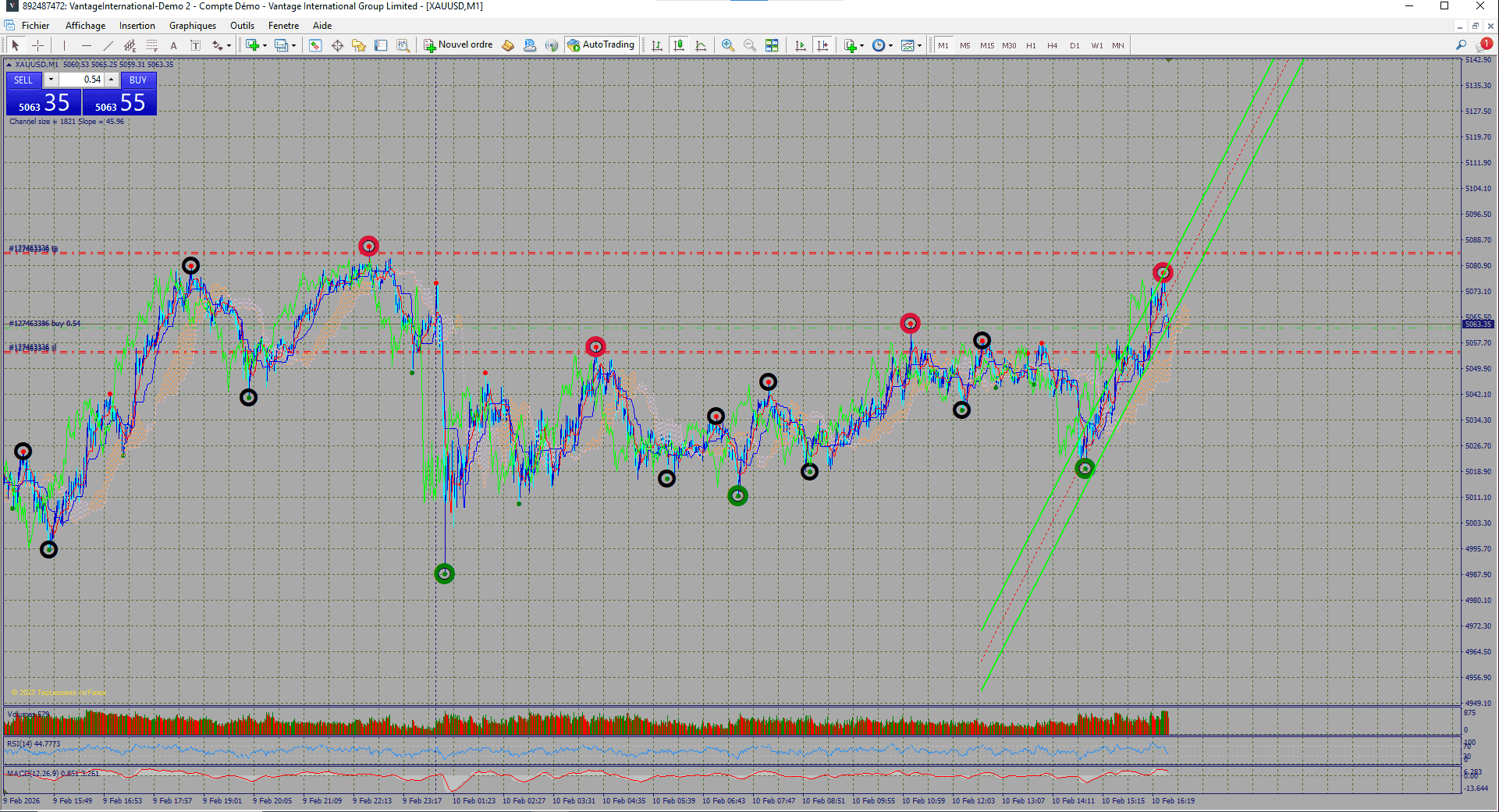The image size is (1499, 812).
Task: Open the Strategy Tester
Action: click(x=403, y=45)
